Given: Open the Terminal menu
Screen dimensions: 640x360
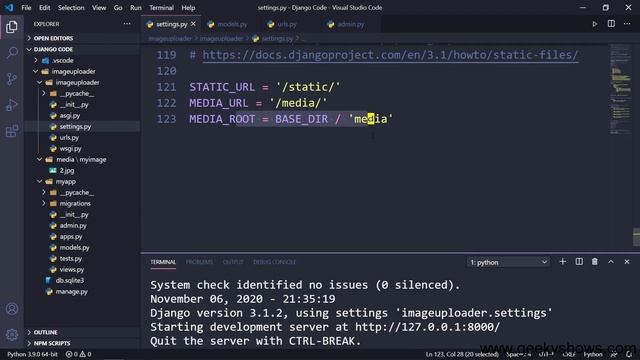Looking at the screenshot, I should pyautogui.click(x=161, y=7).
